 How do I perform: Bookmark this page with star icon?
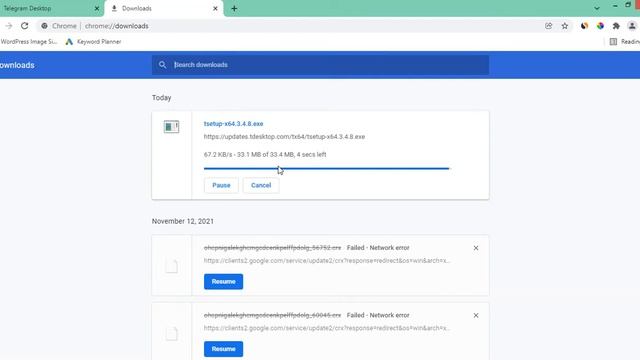coord(565,26)
